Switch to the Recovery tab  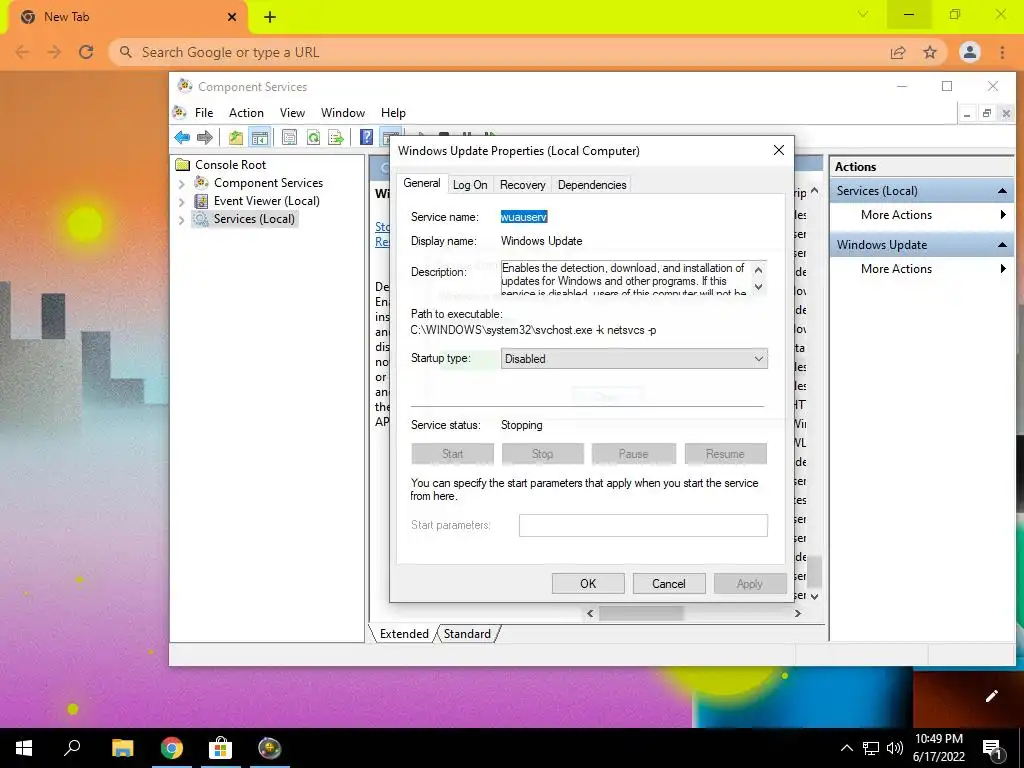522,185
